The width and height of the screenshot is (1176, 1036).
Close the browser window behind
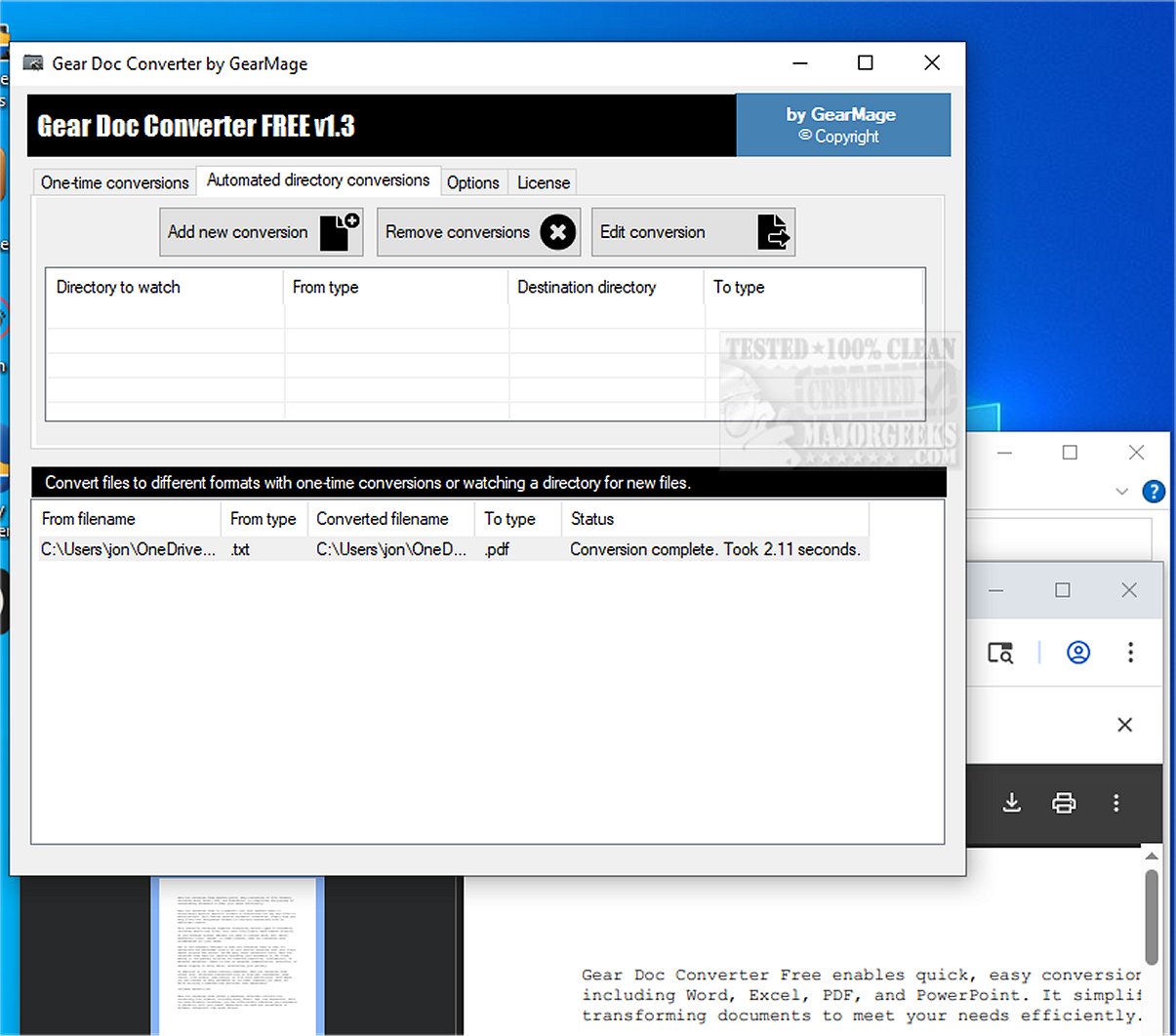click(x=1129, y=590)
